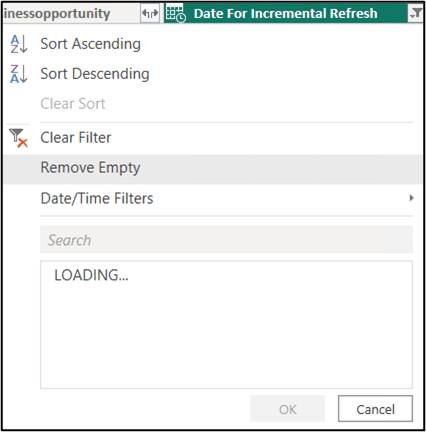Click the Clear Filter funnel icon
Viewport: 426px width, 432px height.
click(x=18, y=138)
